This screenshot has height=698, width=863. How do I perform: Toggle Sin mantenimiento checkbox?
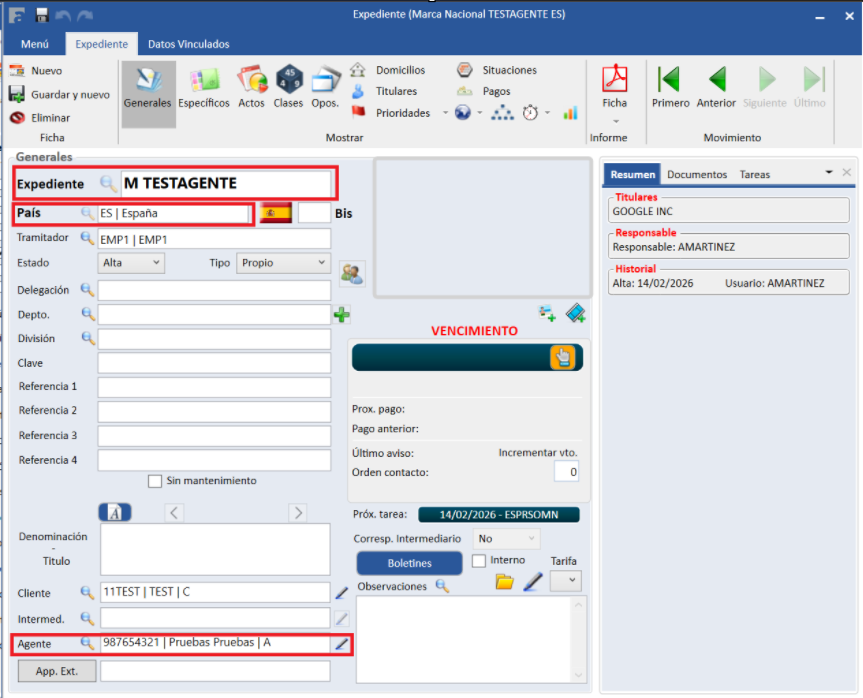pyautogui.click(x=155, y=481)
